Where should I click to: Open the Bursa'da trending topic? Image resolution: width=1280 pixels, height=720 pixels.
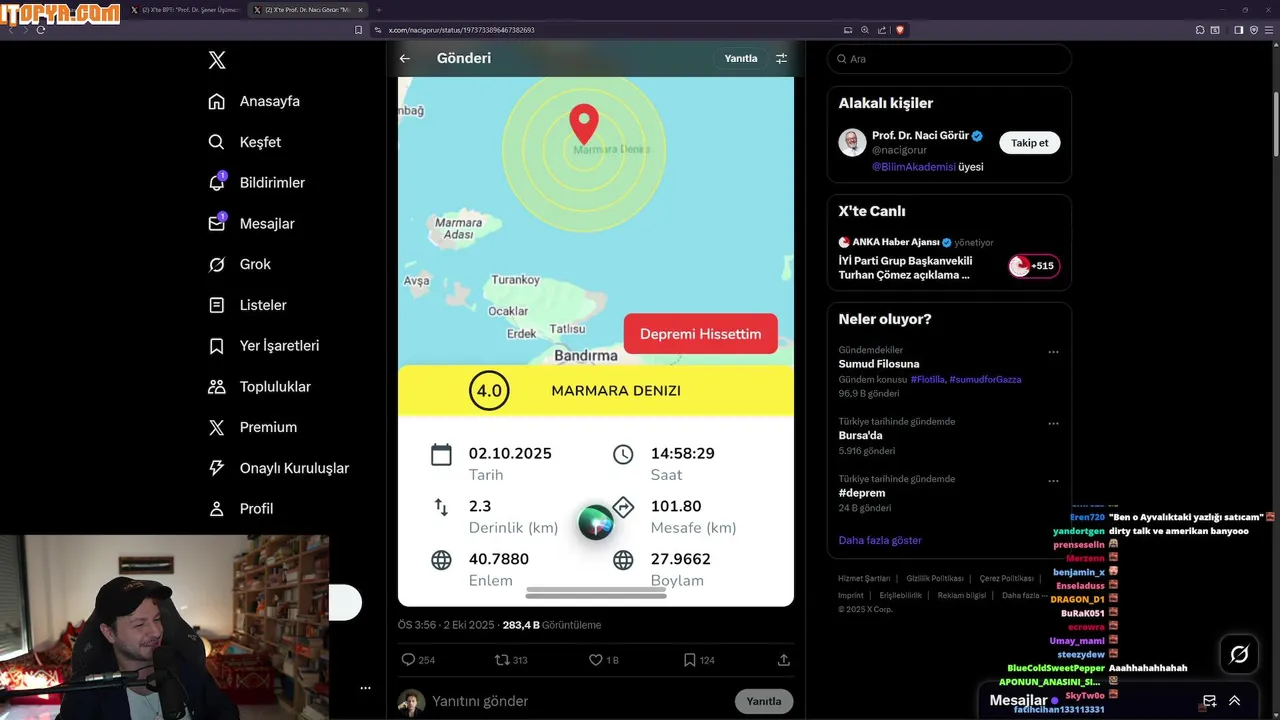860,435
